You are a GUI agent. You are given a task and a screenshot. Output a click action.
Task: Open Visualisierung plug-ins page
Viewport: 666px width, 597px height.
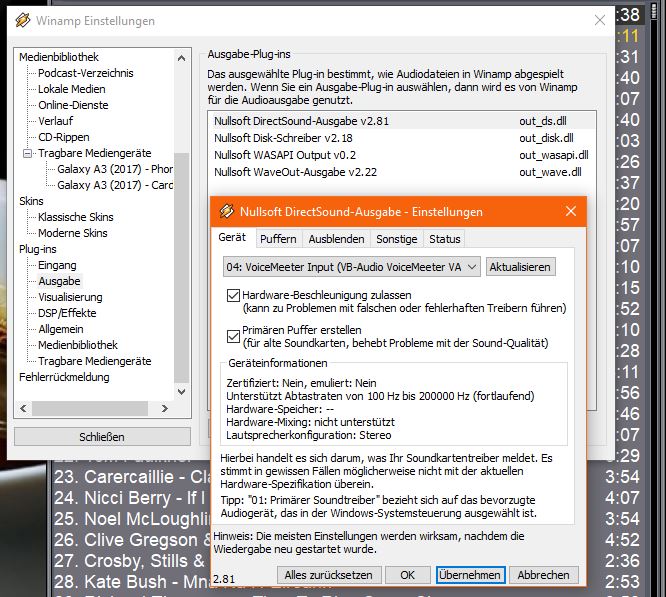pyautogui.click(x=70, y=297)
